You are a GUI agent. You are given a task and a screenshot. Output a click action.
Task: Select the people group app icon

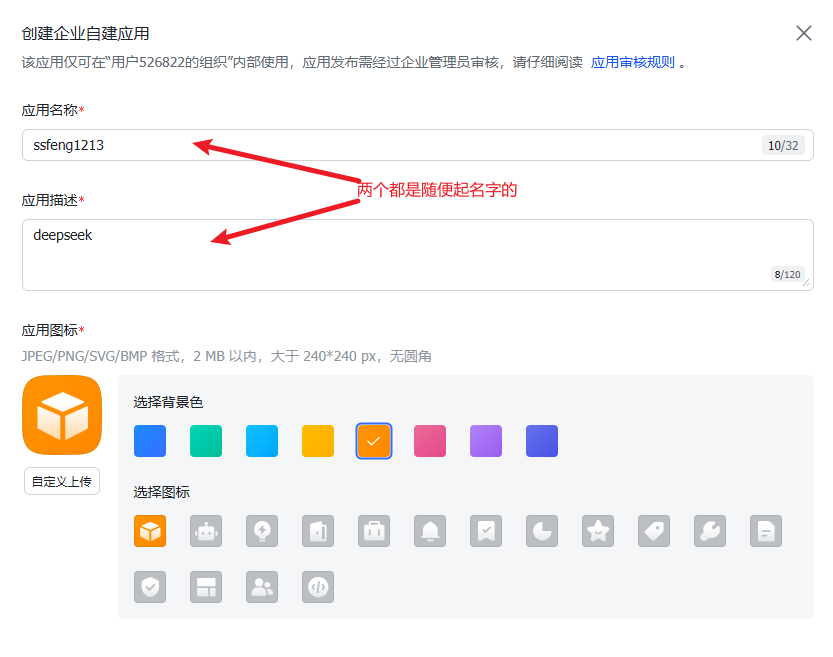pyautogui.click(x=262, y=587)
